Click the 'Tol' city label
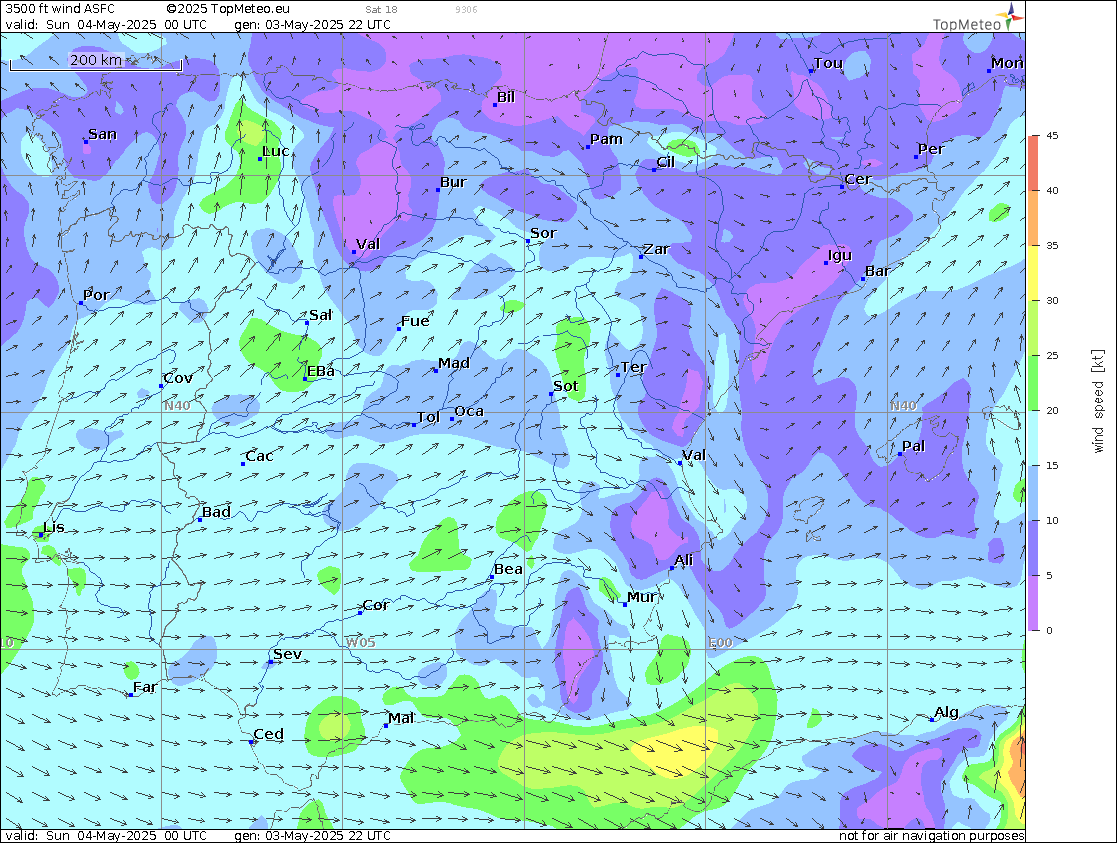The image size is (1117, 843). point(428,417)
